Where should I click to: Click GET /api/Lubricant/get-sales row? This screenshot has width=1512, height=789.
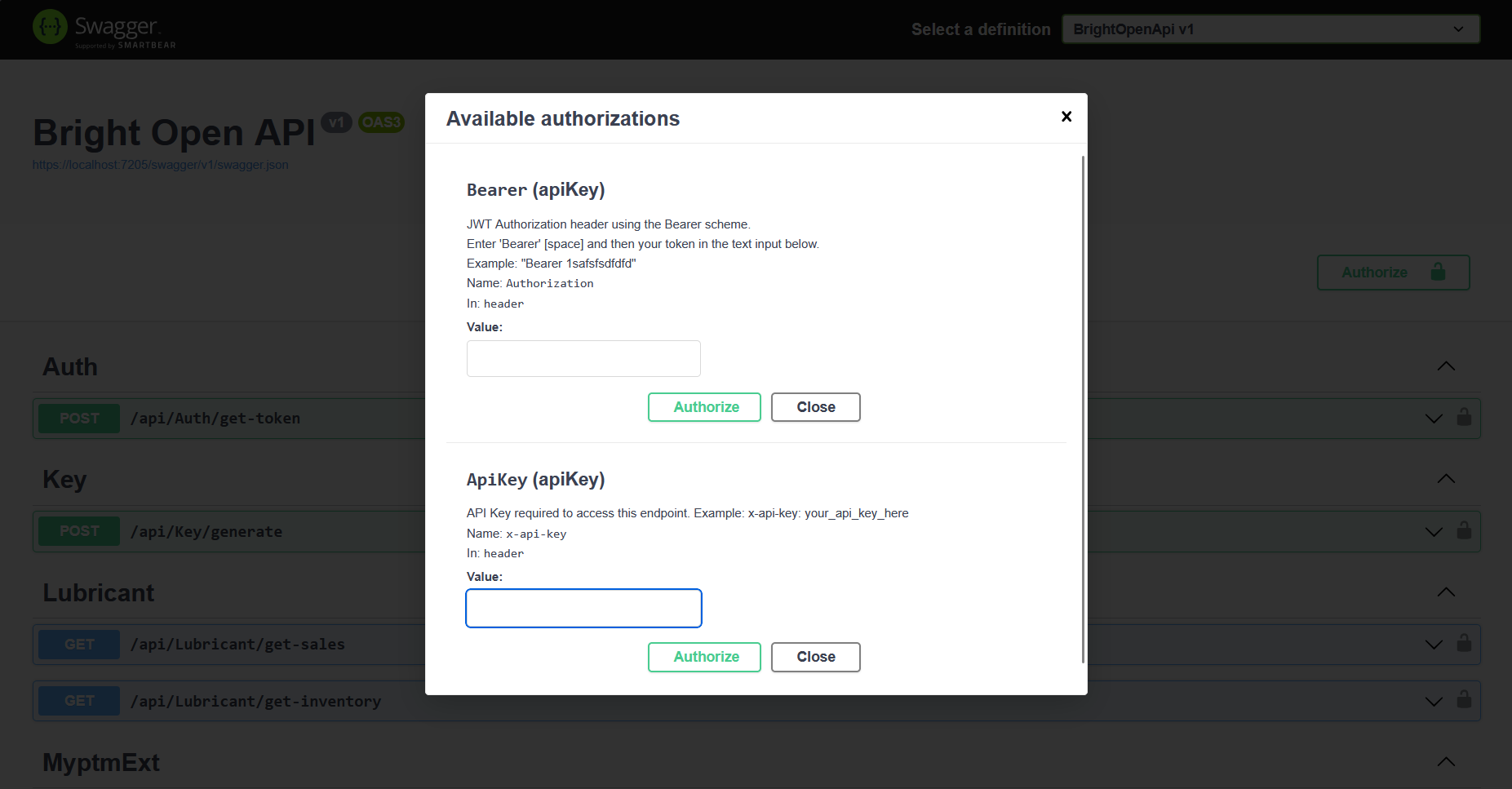point(756,645)
